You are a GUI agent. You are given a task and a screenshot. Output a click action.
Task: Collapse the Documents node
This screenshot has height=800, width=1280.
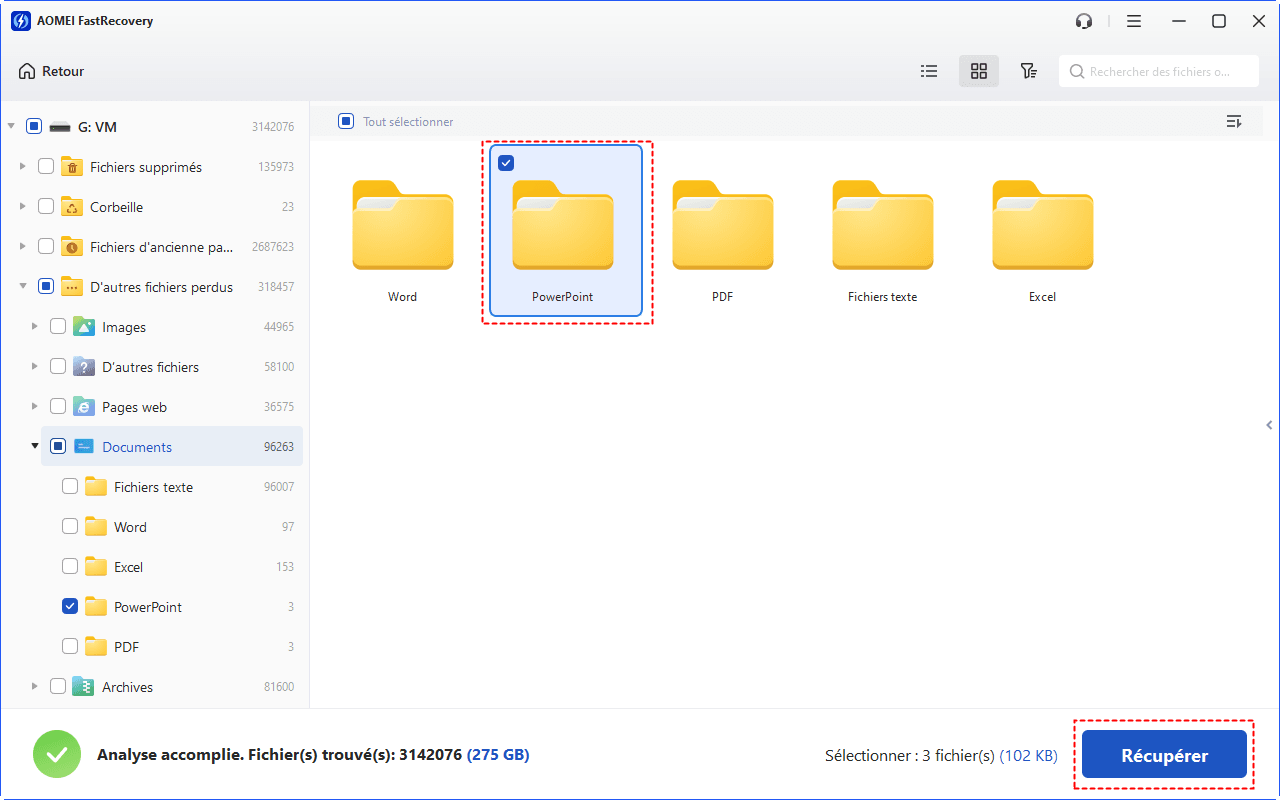point(35,447)
